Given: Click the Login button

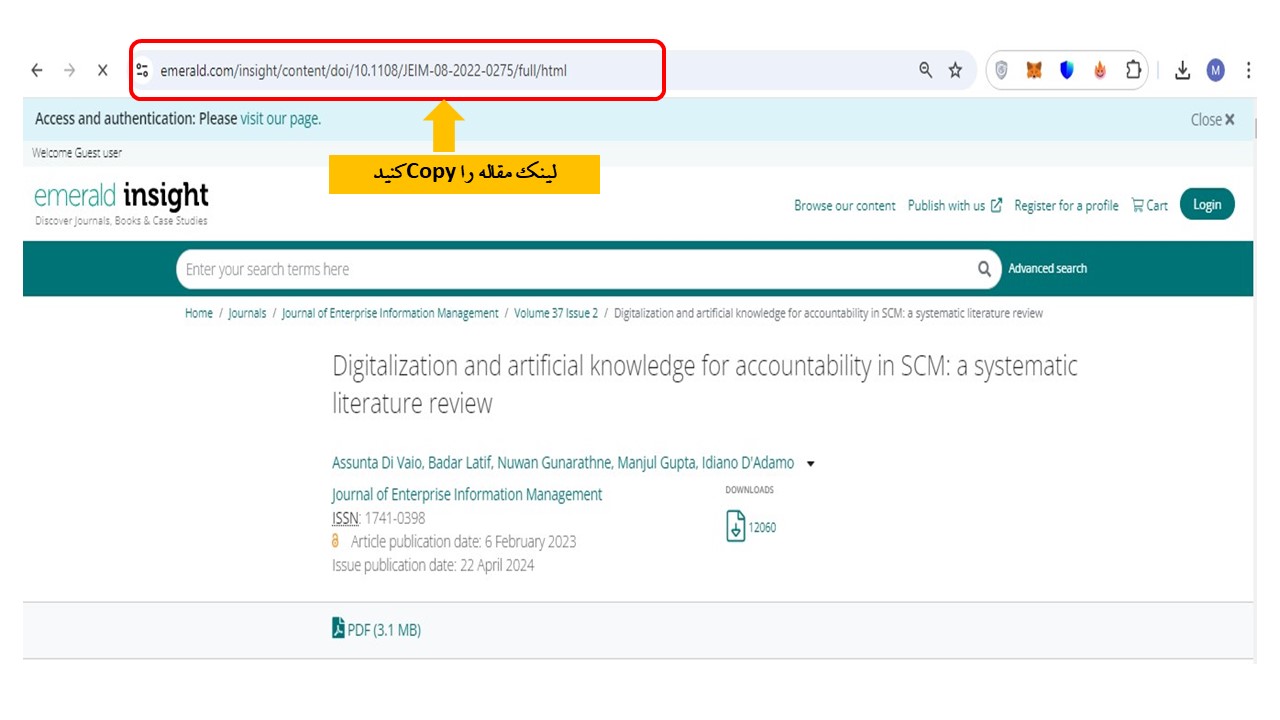Looking at the screenshot, I should click(1207, 204).
